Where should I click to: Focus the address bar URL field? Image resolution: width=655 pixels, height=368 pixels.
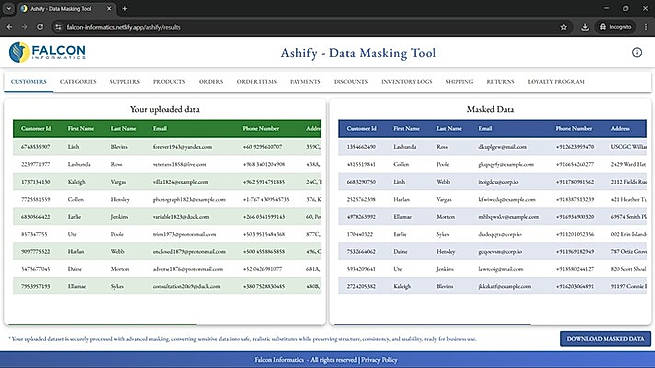309,27
